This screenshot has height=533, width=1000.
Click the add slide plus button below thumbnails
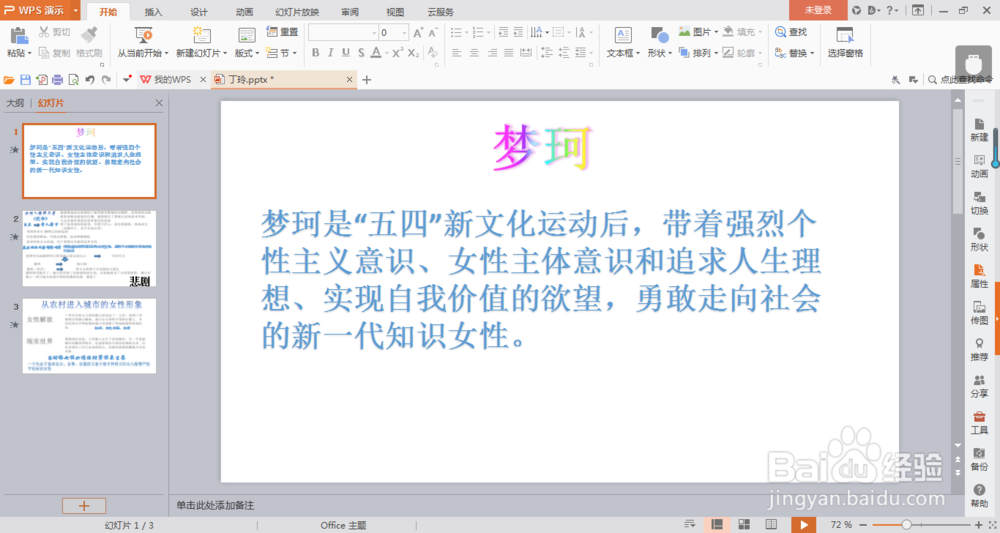pyautogui.click(x=84, y=506)
